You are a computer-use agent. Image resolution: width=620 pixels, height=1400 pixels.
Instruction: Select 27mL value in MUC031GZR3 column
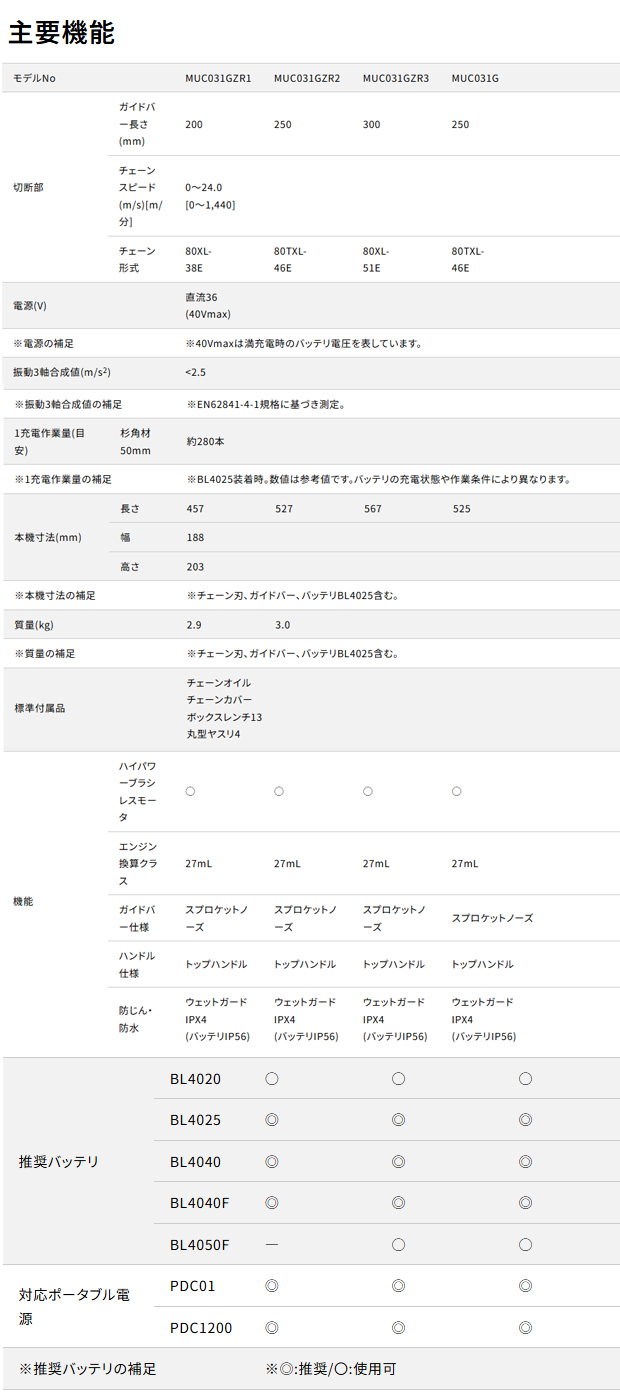pos(377,863)
